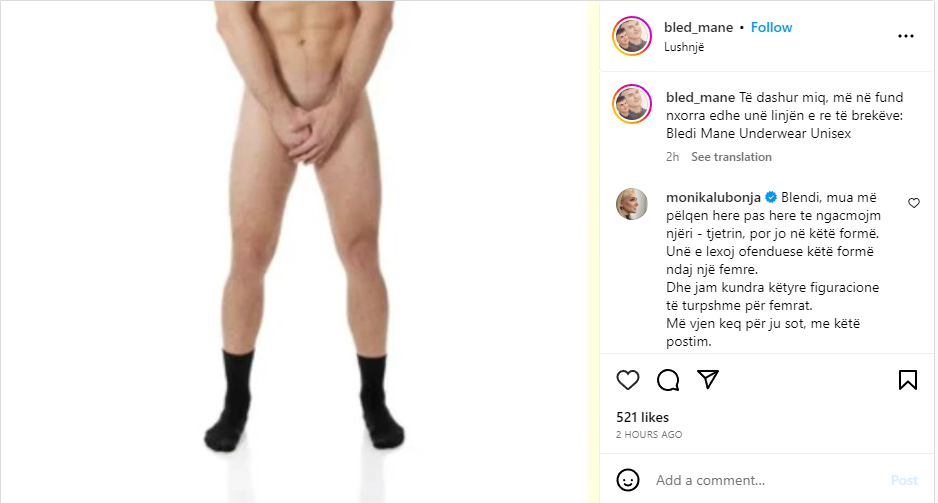Open comments with the speech bubble icon
This screenshot has width=938, height=503.
click(668, 380)
